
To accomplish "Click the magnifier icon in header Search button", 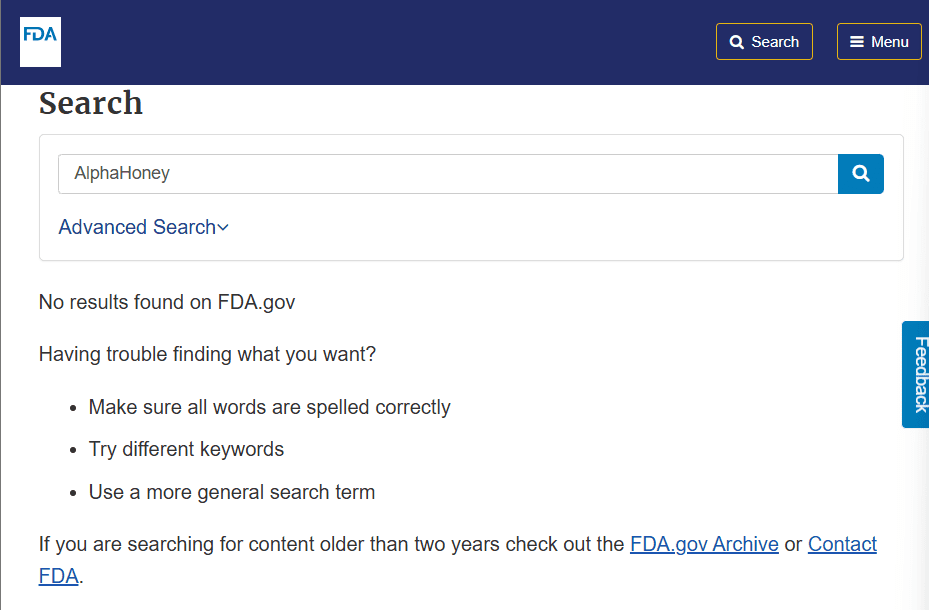I will pyautogui.click(x=736, y=42).
